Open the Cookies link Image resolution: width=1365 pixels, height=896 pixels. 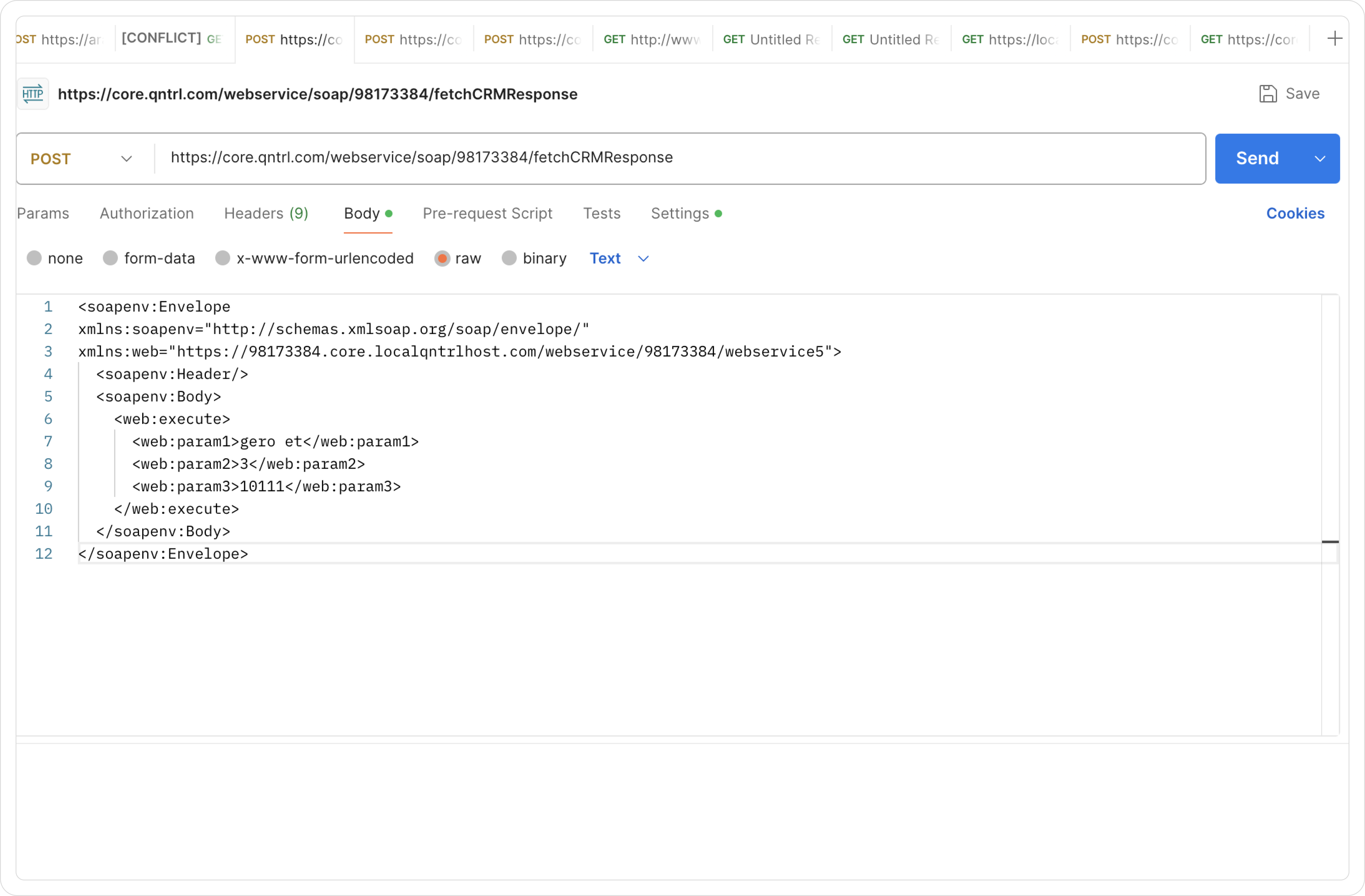(1294, 213)
